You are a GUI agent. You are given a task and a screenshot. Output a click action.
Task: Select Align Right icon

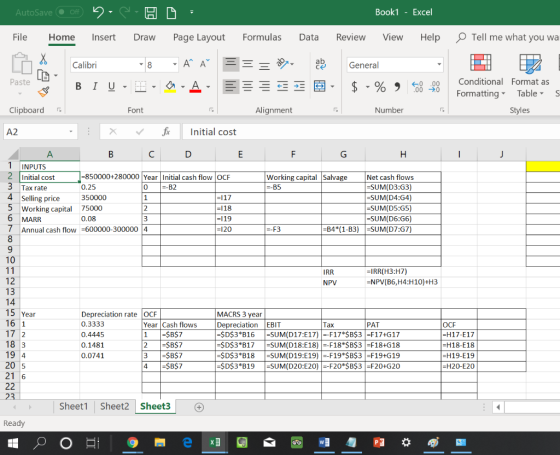[264, 86]
